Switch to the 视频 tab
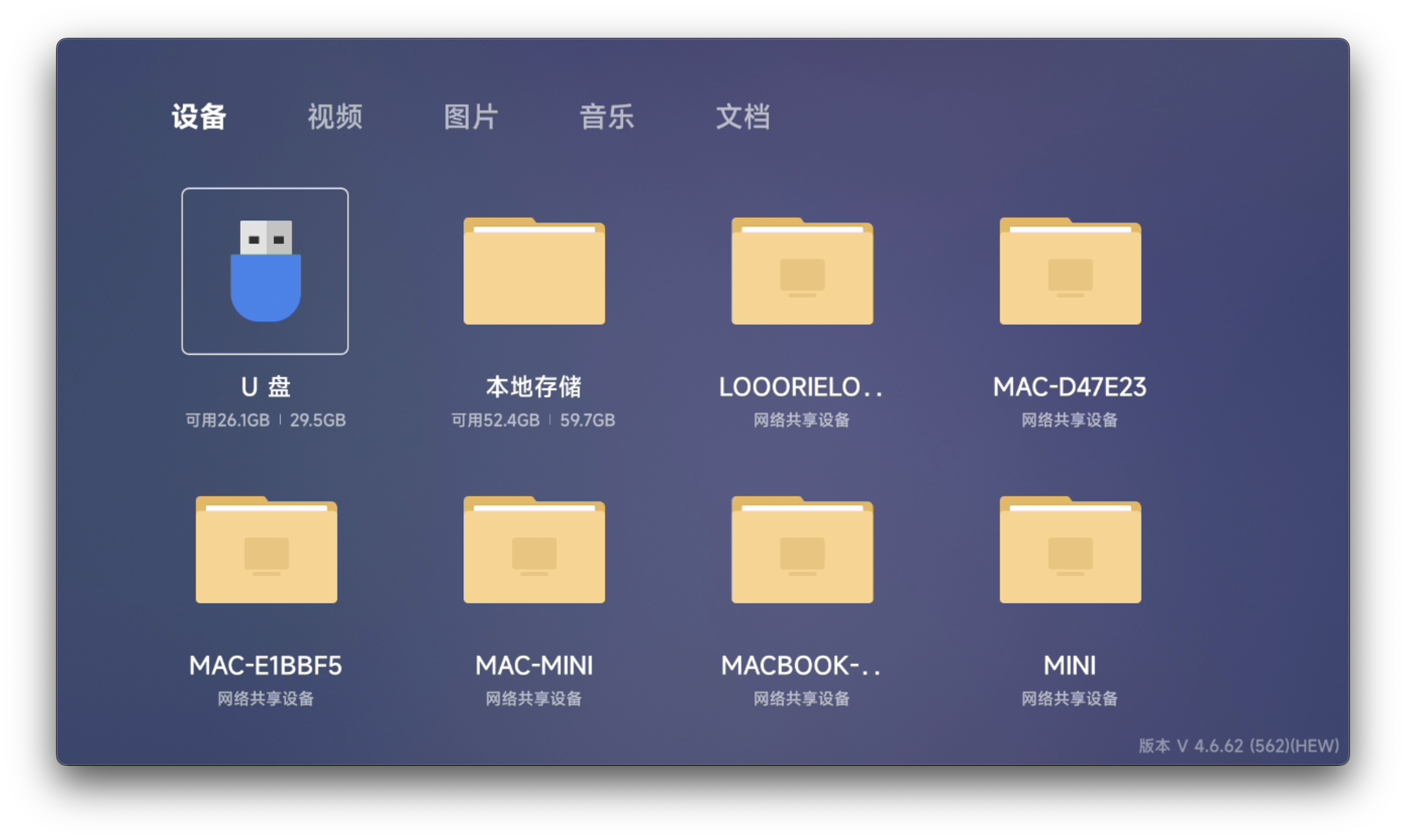The height and width of the screenshot is (840, 1406). [335, 117]
